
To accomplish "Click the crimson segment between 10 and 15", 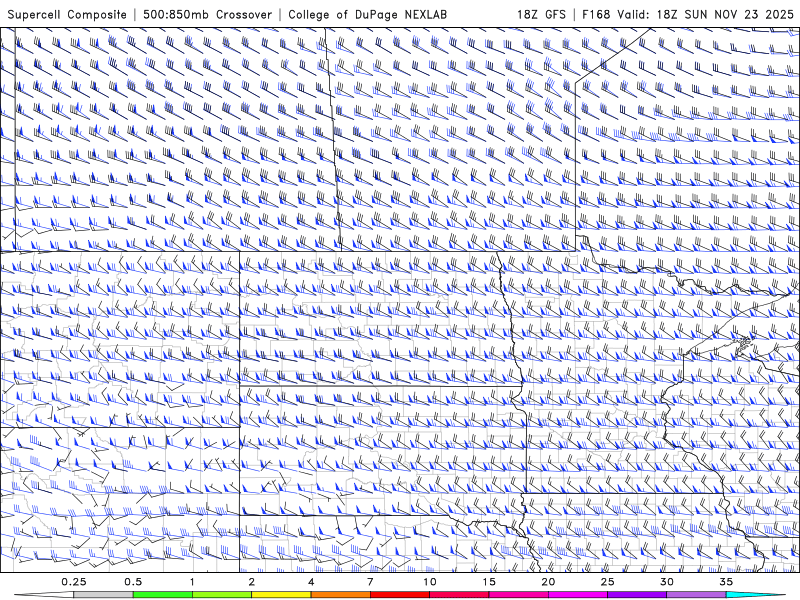I will [x=459, y=595].
